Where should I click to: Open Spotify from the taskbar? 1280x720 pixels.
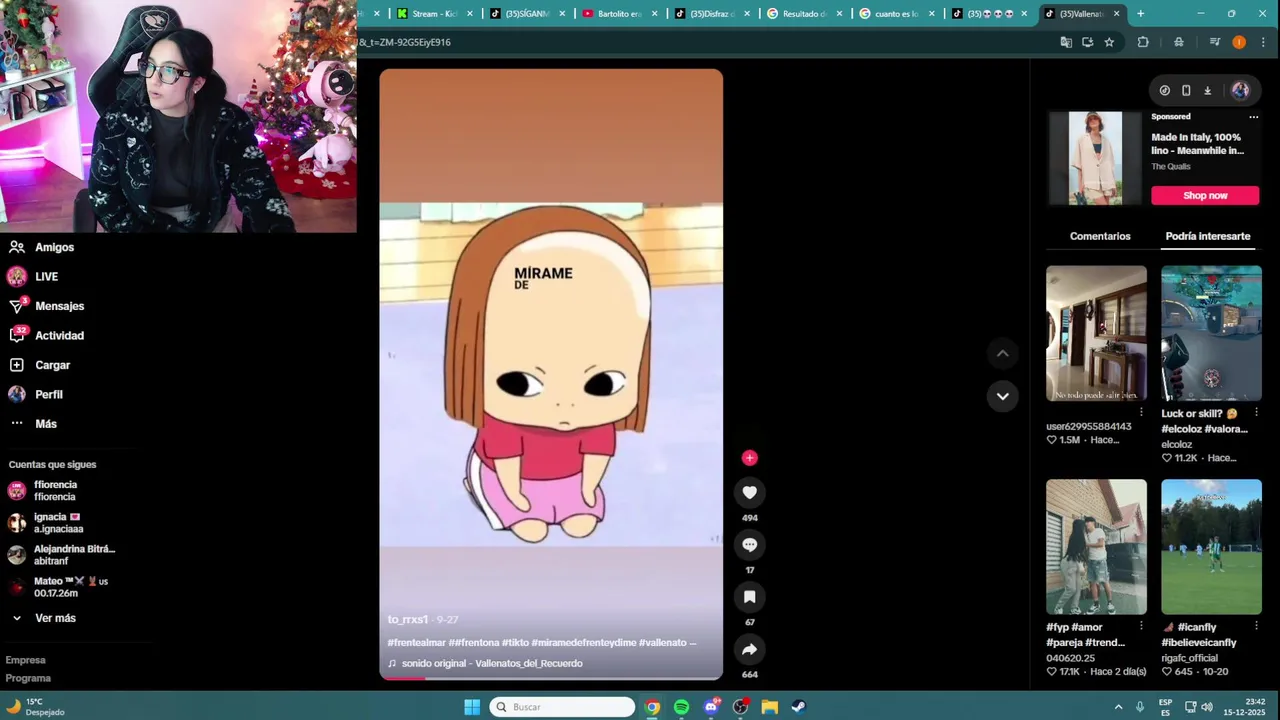point(681,707)
